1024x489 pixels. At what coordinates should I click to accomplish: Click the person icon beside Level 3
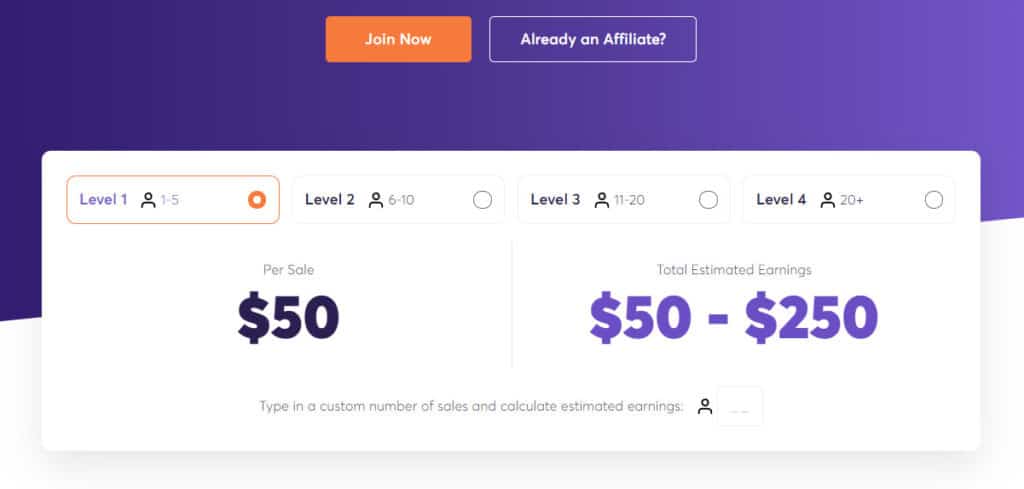pyautogui.click(x=601, y=200)
